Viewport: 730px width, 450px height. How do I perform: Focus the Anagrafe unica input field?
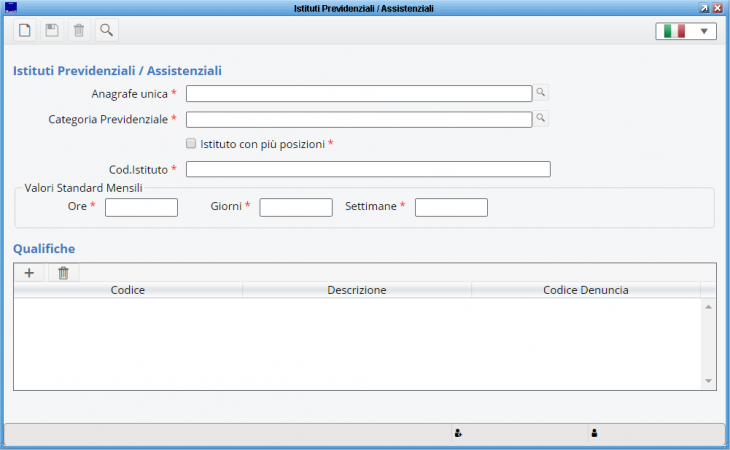point(359,94)
